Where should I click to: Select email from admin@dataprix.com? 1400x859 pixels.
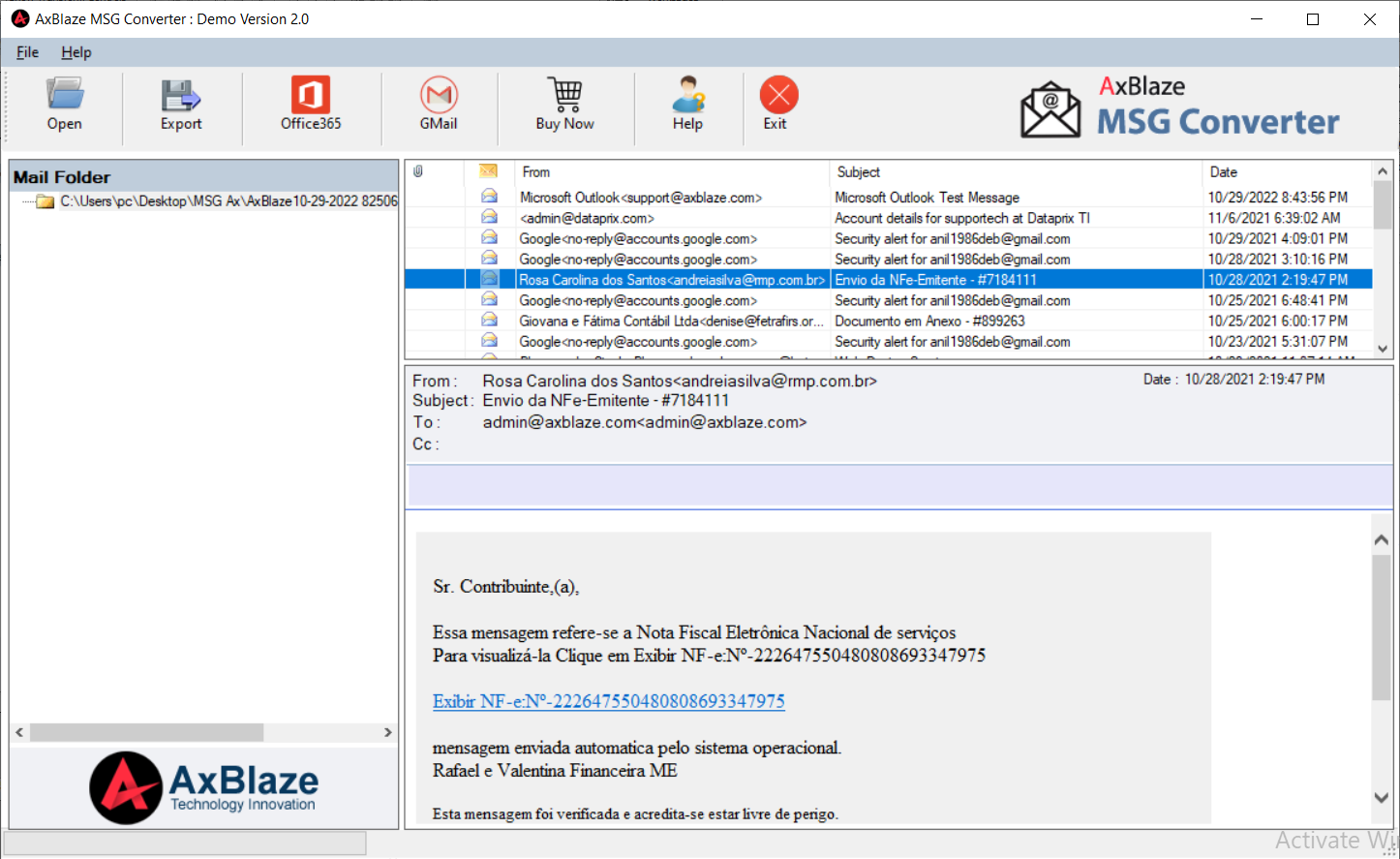(889, 218)
